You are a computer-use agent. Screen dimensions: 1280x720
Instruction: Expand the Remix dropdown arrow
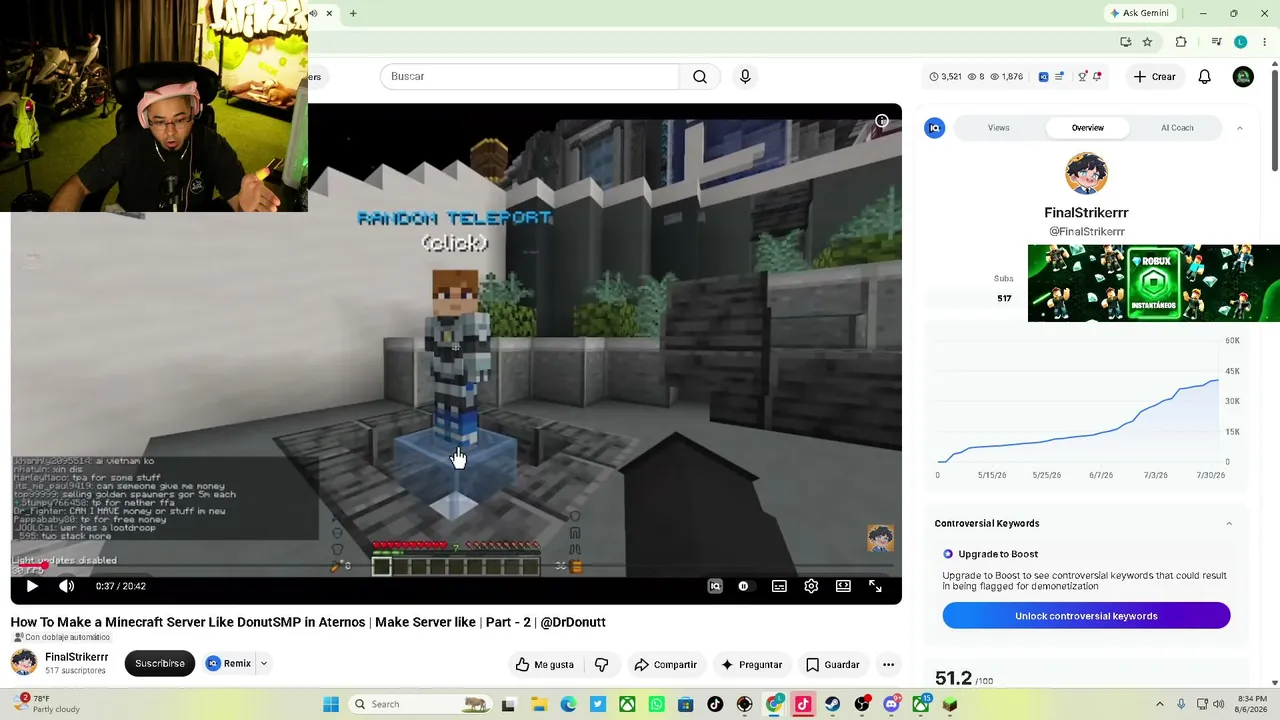pos(264,664)
